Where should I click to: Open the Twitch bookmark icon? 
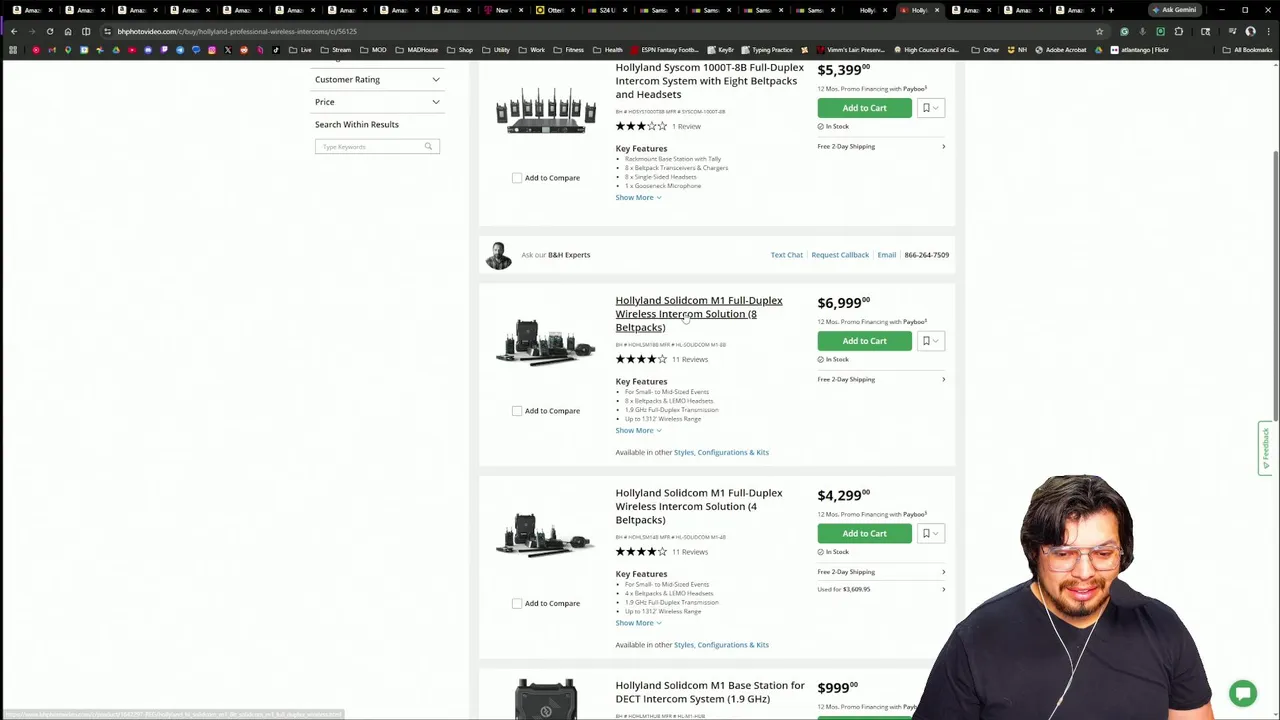click(164, 50)
